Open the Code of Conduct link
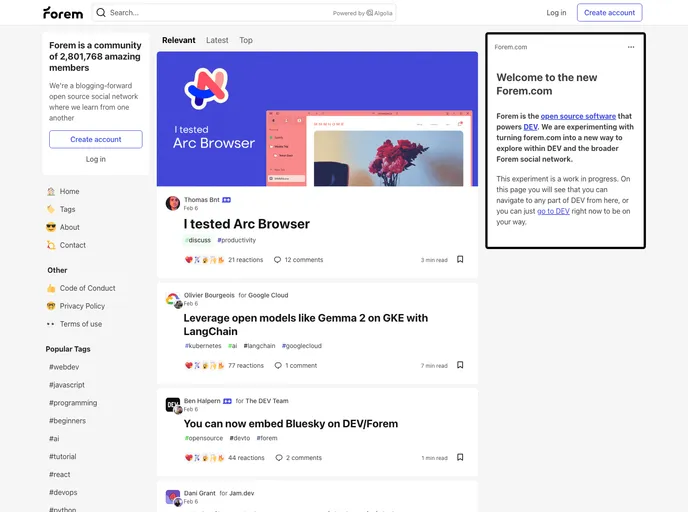This screenshot has height=512, width=688. click(87, 288)
